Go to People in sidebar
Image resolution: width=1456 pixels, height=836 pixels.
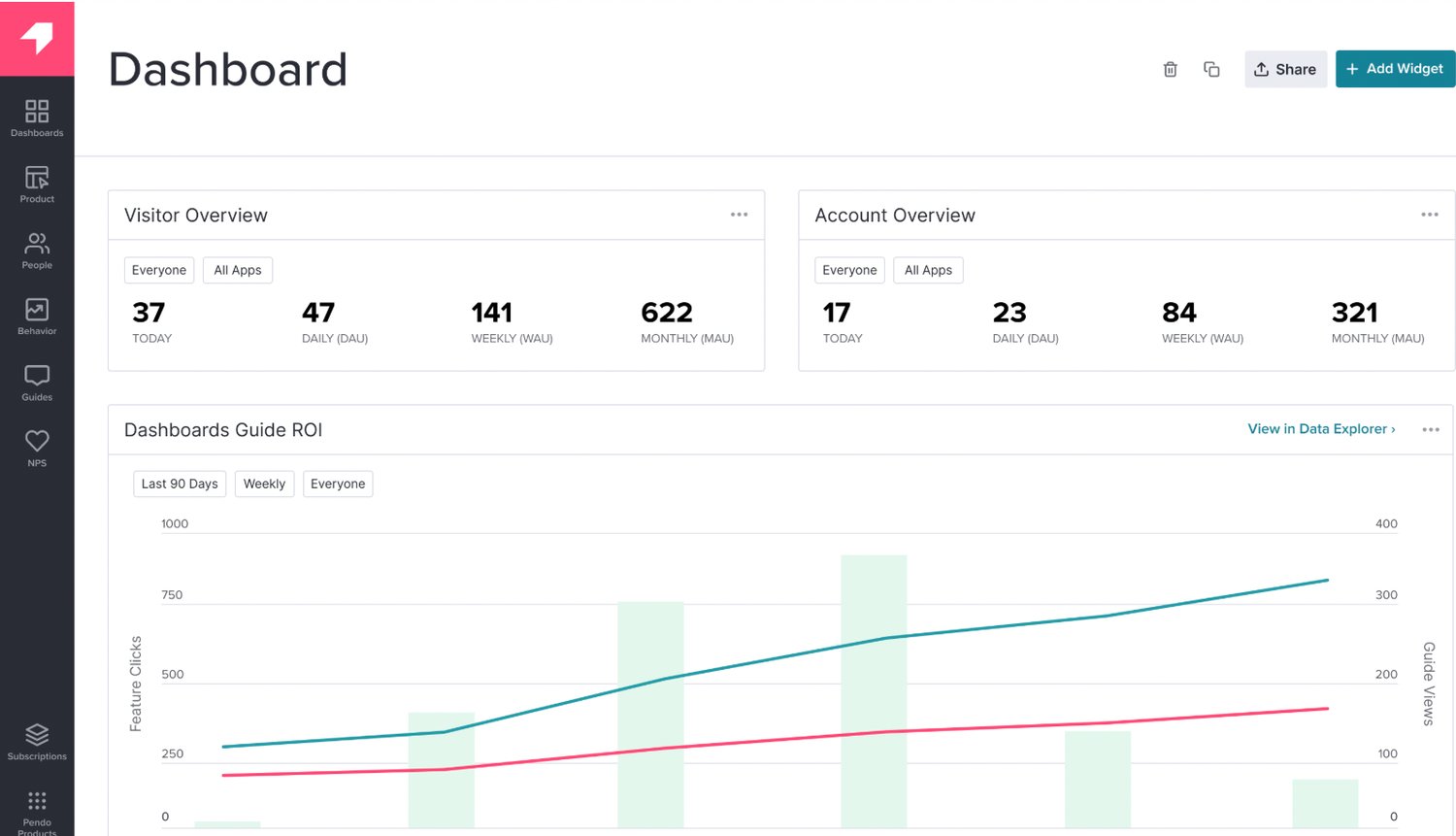pos(37,251)
